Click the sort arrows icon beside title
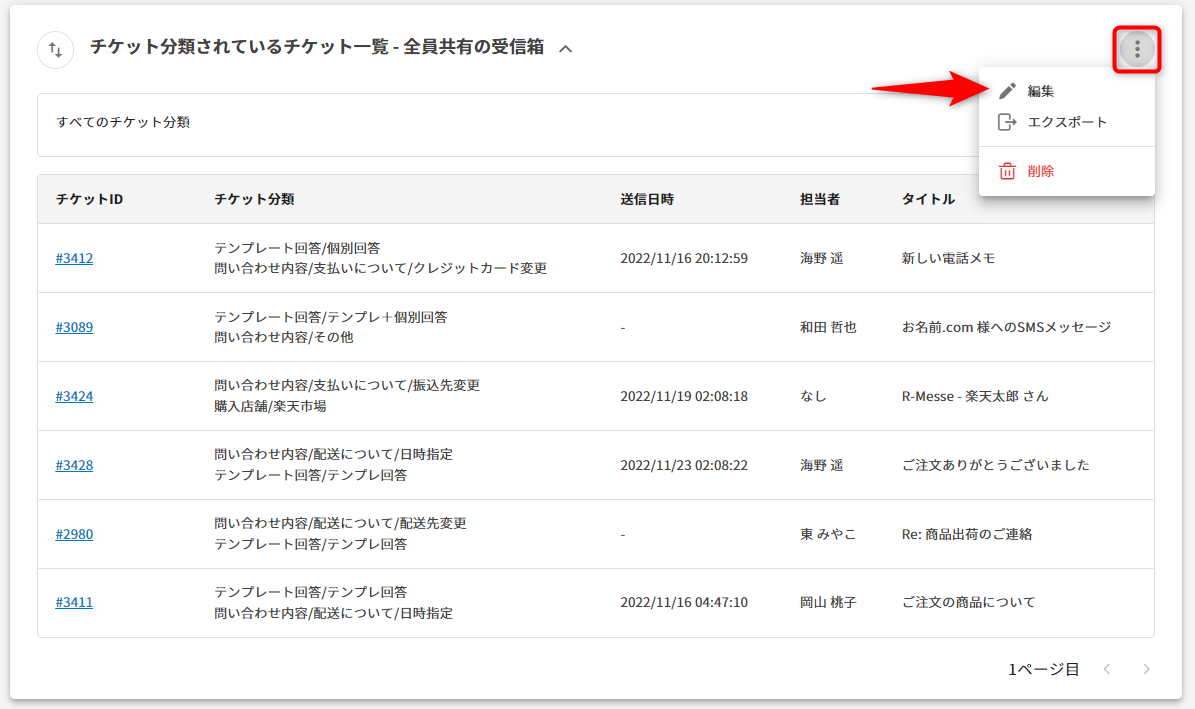Screen dimensions: 1195x709 coord(56,49)
